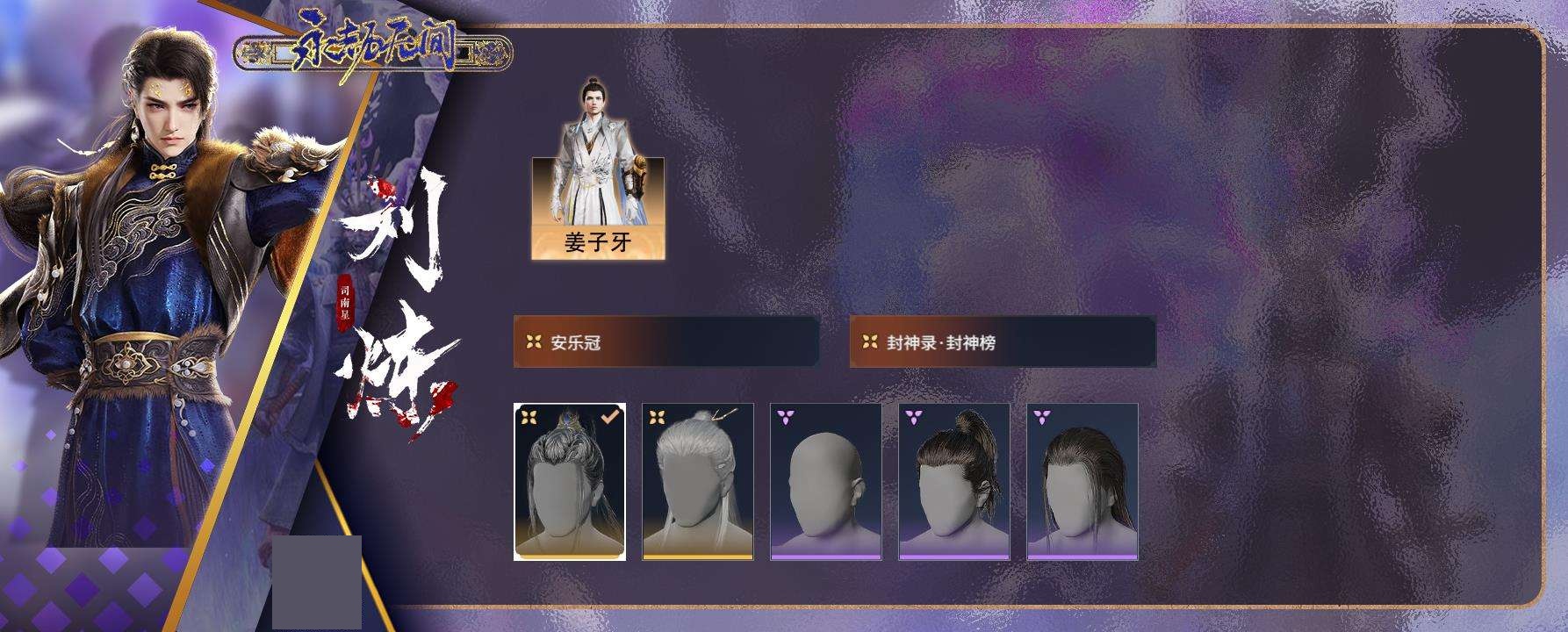Click purple rarity icon on slicked-back hair card
The image size is (1568, 632).
tap(1042, 417)
